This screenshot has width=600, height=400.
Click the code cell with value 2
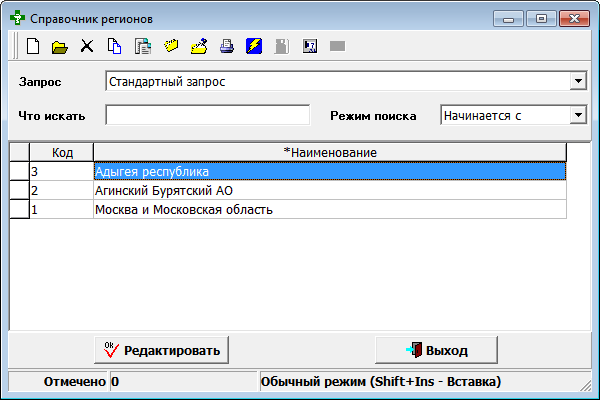tap(62, 191)
